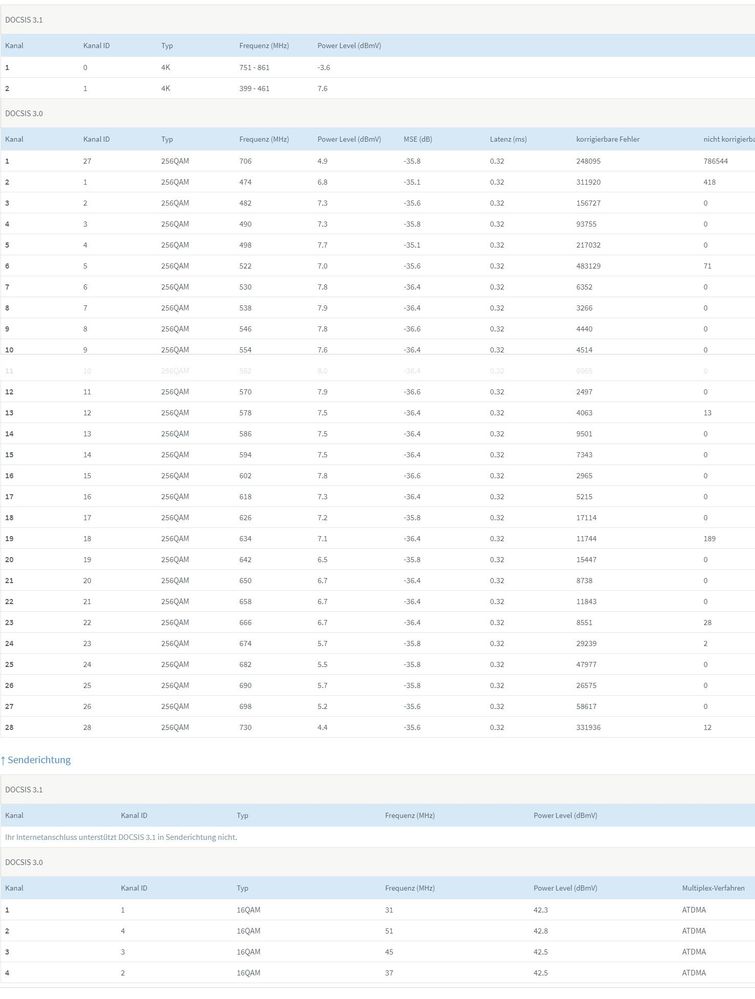Click the uncorrectable errors value 71
The height and width of the screenshot is (999, 755).
click(x=707, y=266)
